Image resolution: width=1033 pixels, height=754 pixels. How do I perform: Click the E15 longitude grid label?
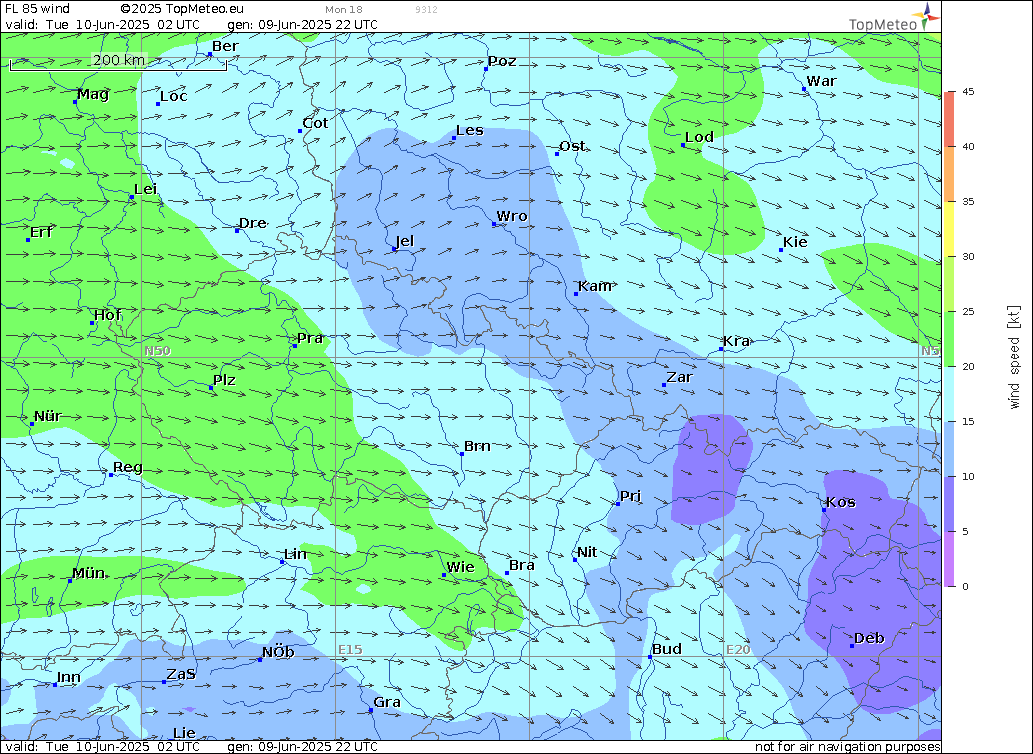click(350, 649)
